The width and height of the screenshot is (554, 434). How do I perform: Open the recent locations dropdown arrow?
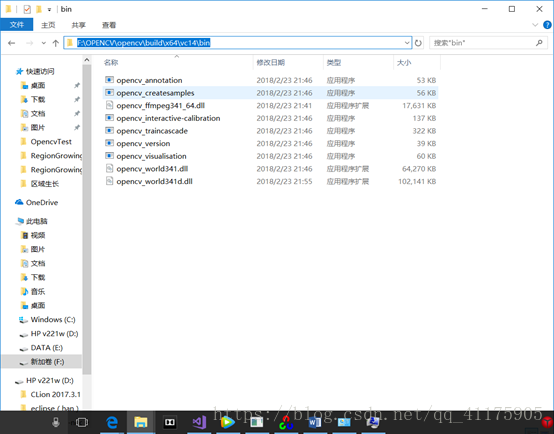tap(43, 43)
